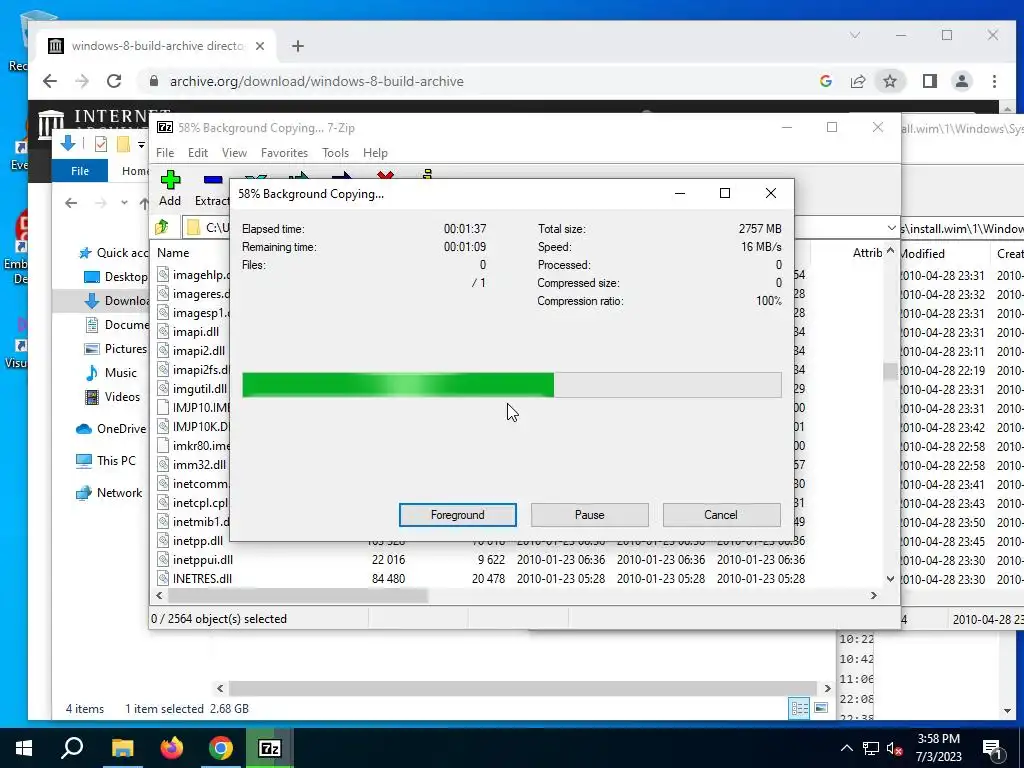
Task: Click the 7-Zip horizontal scrollbar thumb
Action: coord(298,596)
